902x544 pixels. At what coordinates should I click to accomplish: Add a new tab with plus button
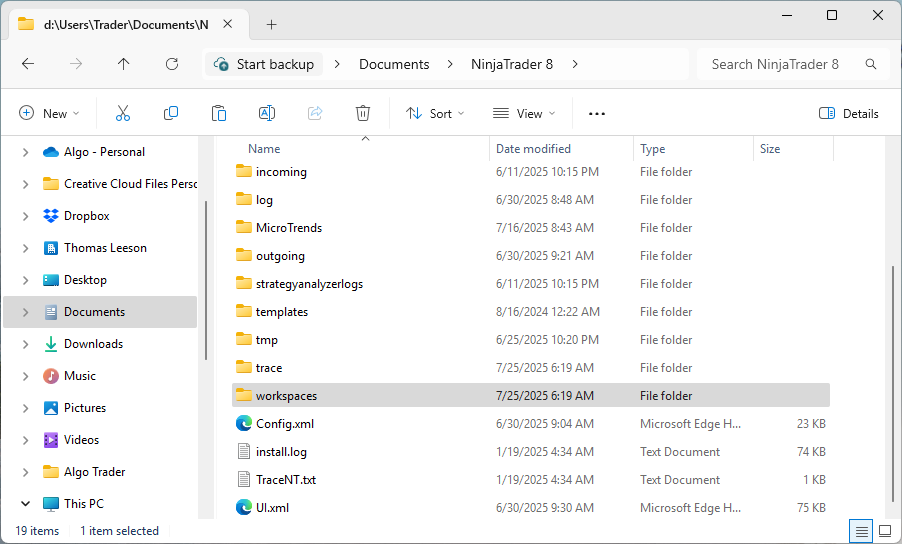pos(272,24)
